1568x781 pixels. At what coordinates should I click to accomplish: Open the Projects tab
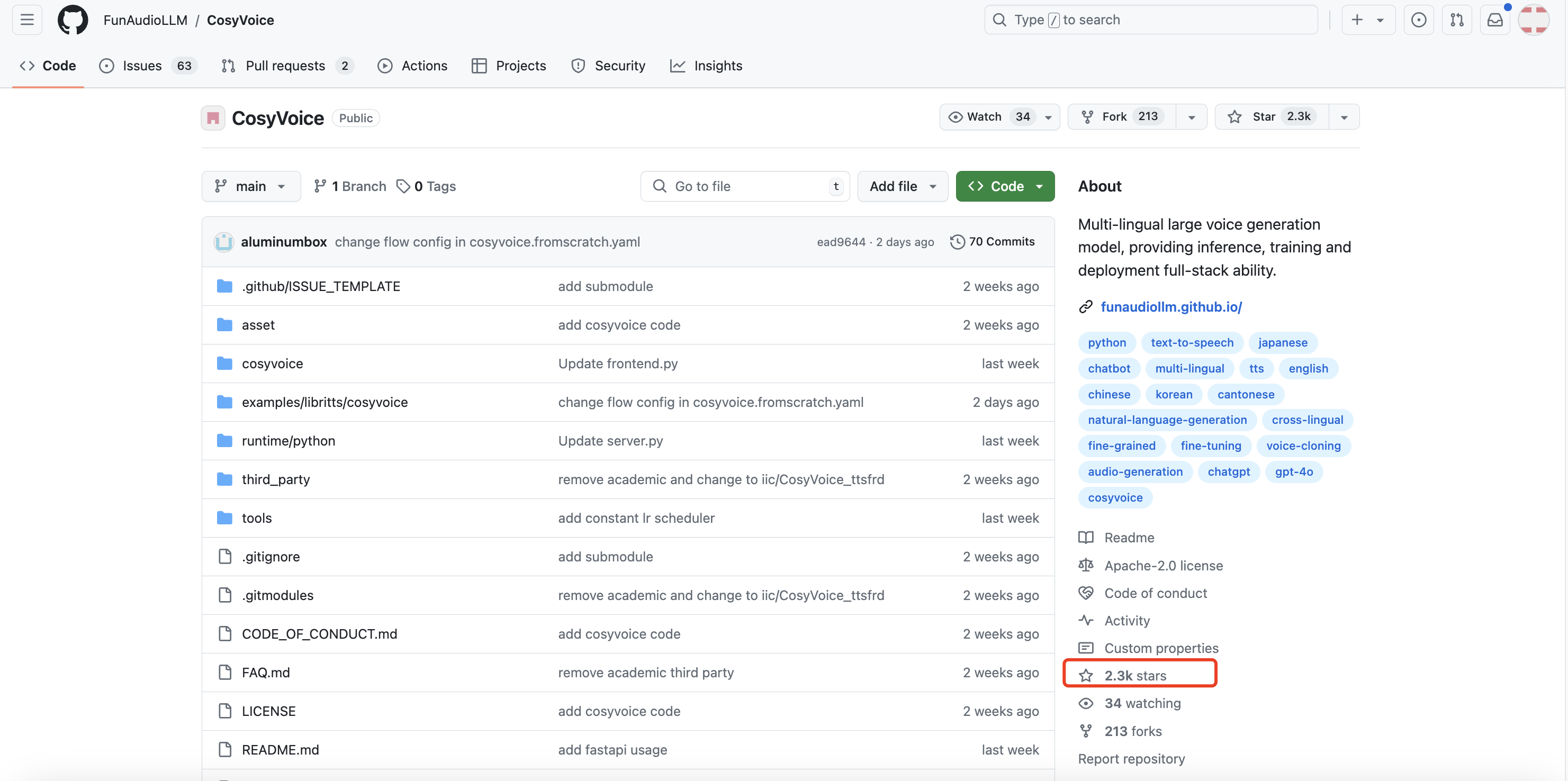pos(509,66)
